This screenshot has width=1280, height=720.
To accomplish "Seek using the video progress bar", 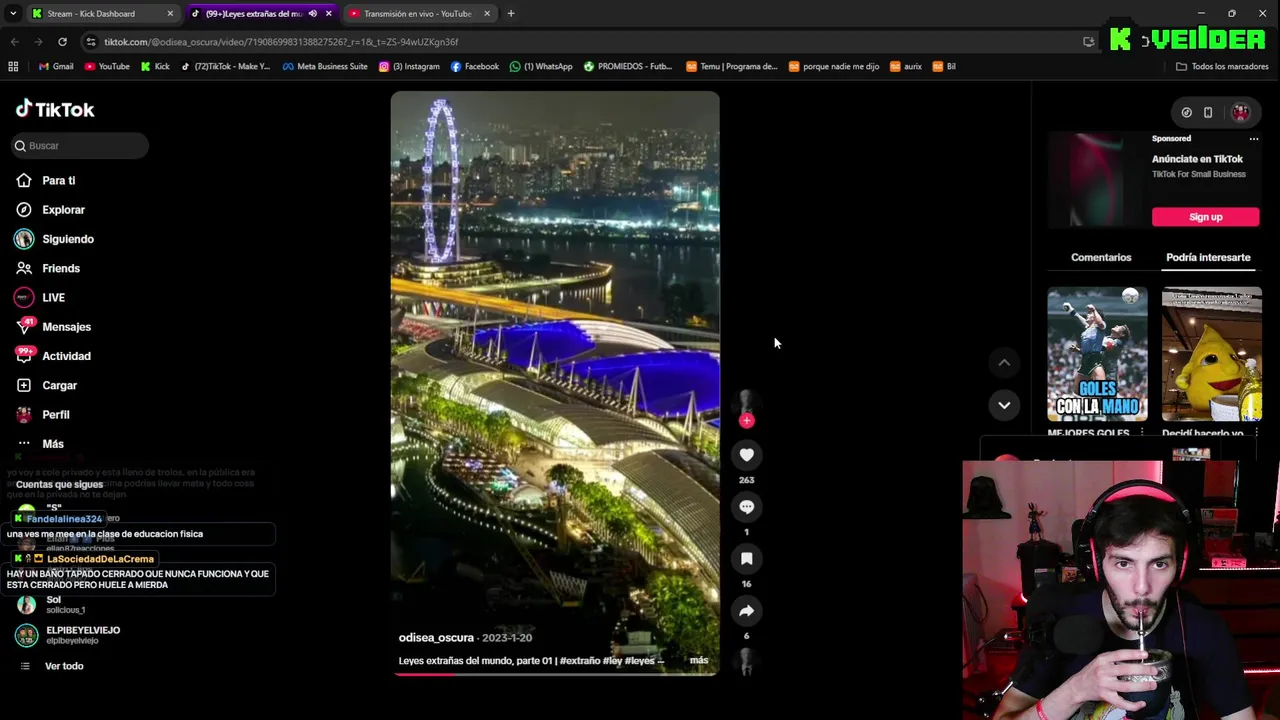I will [x=555, y=674].
